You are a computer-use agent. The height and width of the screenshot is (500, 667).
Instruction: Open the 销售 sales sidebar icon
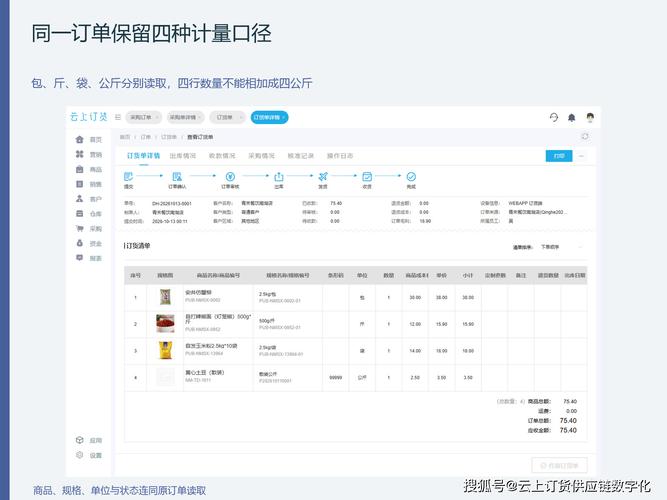pyautogui.click(x=80, y=184)
